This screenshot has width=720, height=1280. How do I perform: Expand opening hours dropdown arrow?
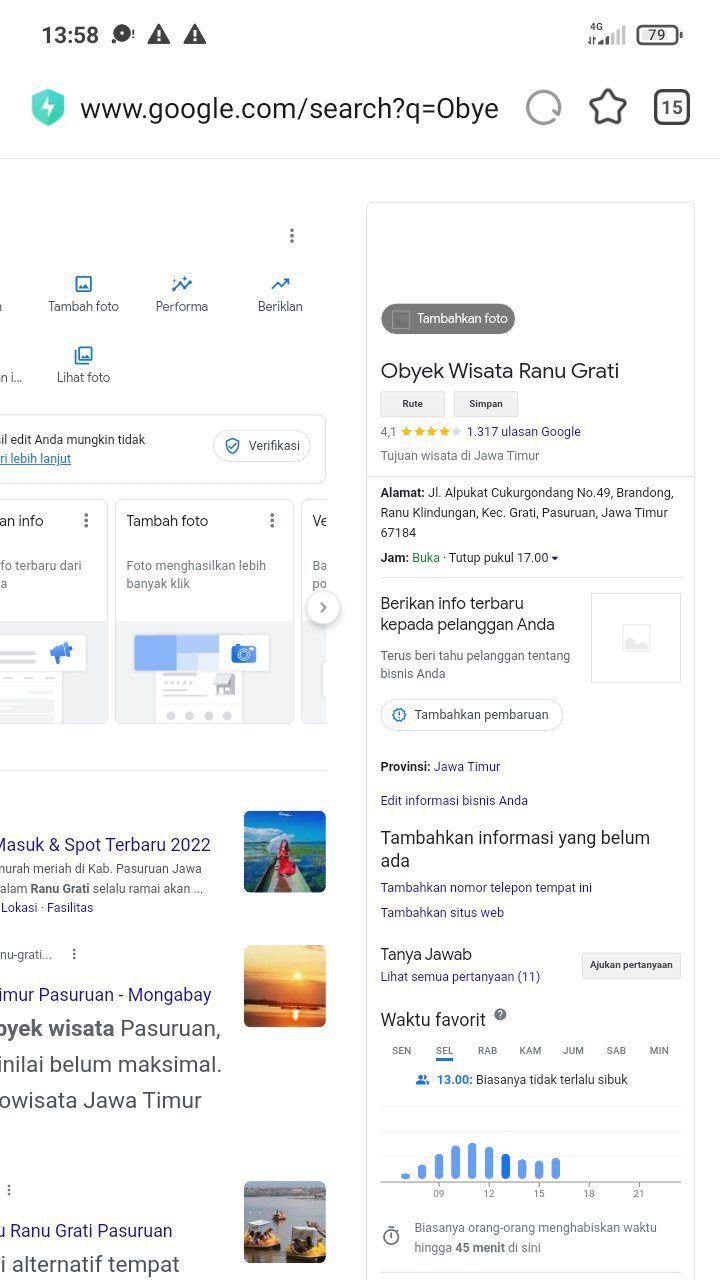555,558
